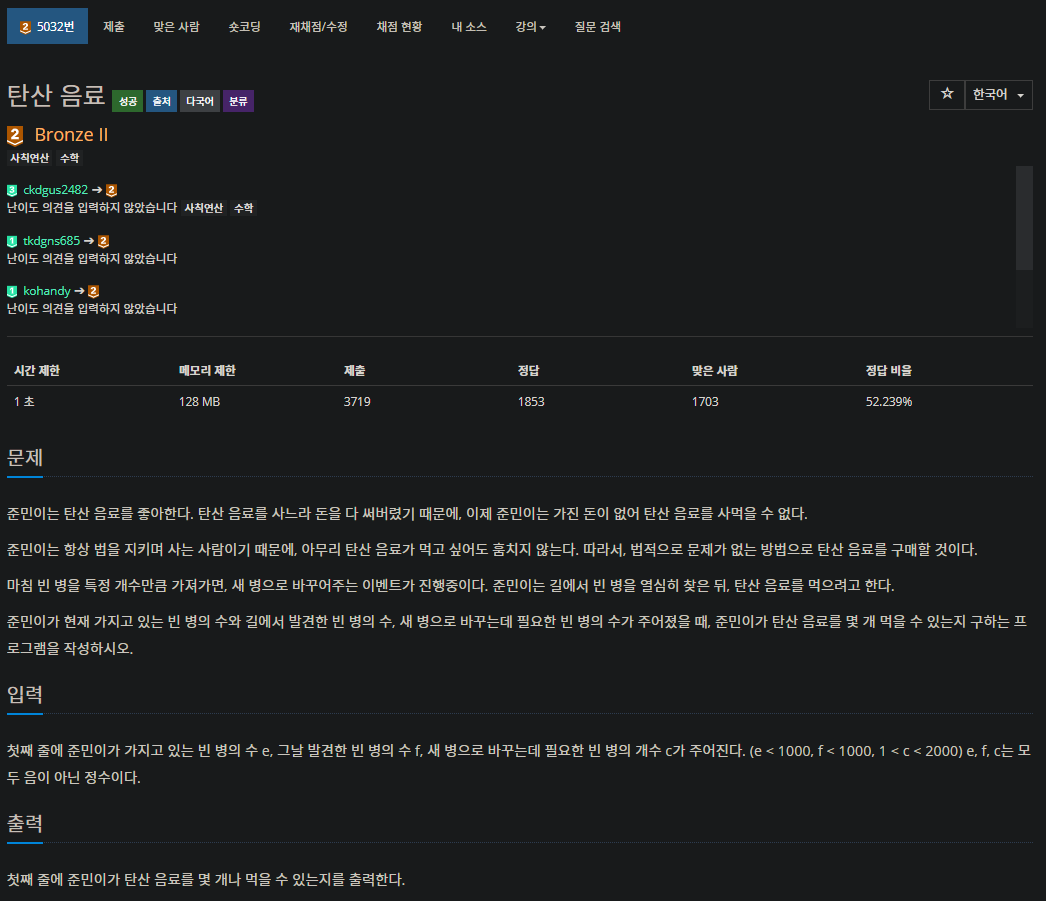This screenshot has height=901, width=1046.
Task: Click the 문제 section heading
Action: click(25, 458)
